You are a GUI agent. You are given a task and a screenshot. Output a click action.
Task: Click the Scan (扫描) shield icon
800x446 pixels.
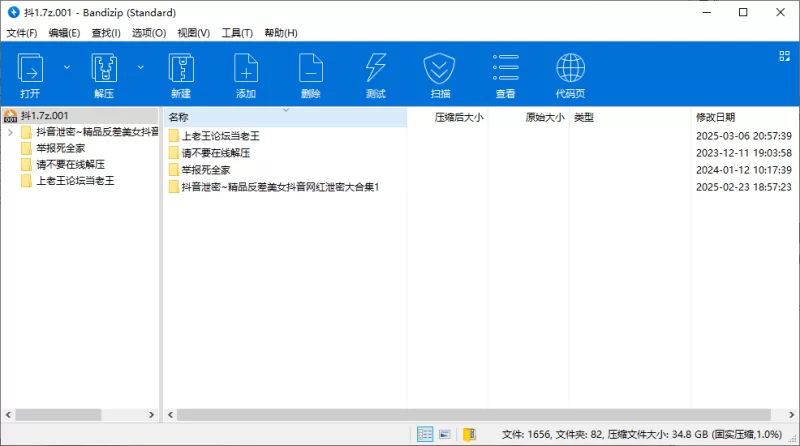pyautogui.click(x=440, y=75)
